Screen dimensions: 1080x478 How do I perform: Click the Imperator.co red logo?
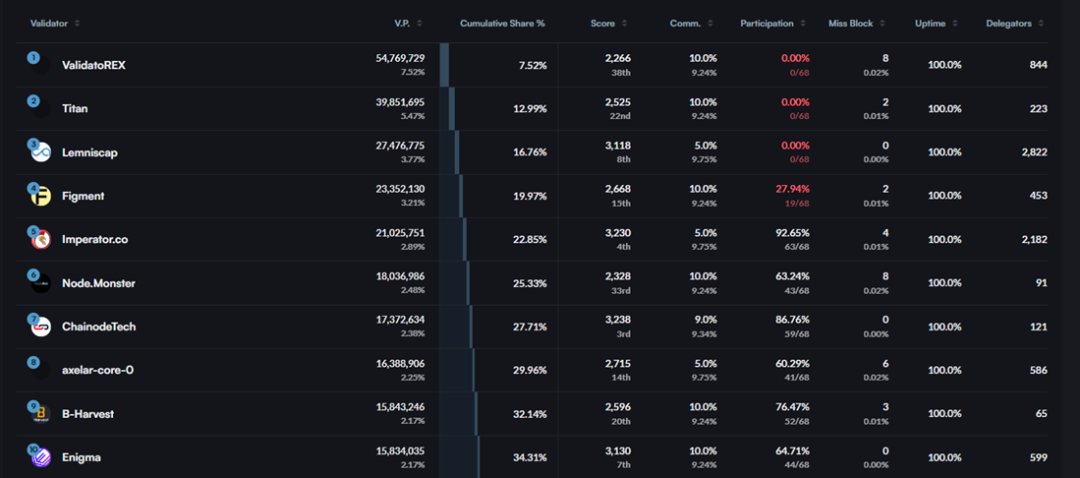[41, 240]
